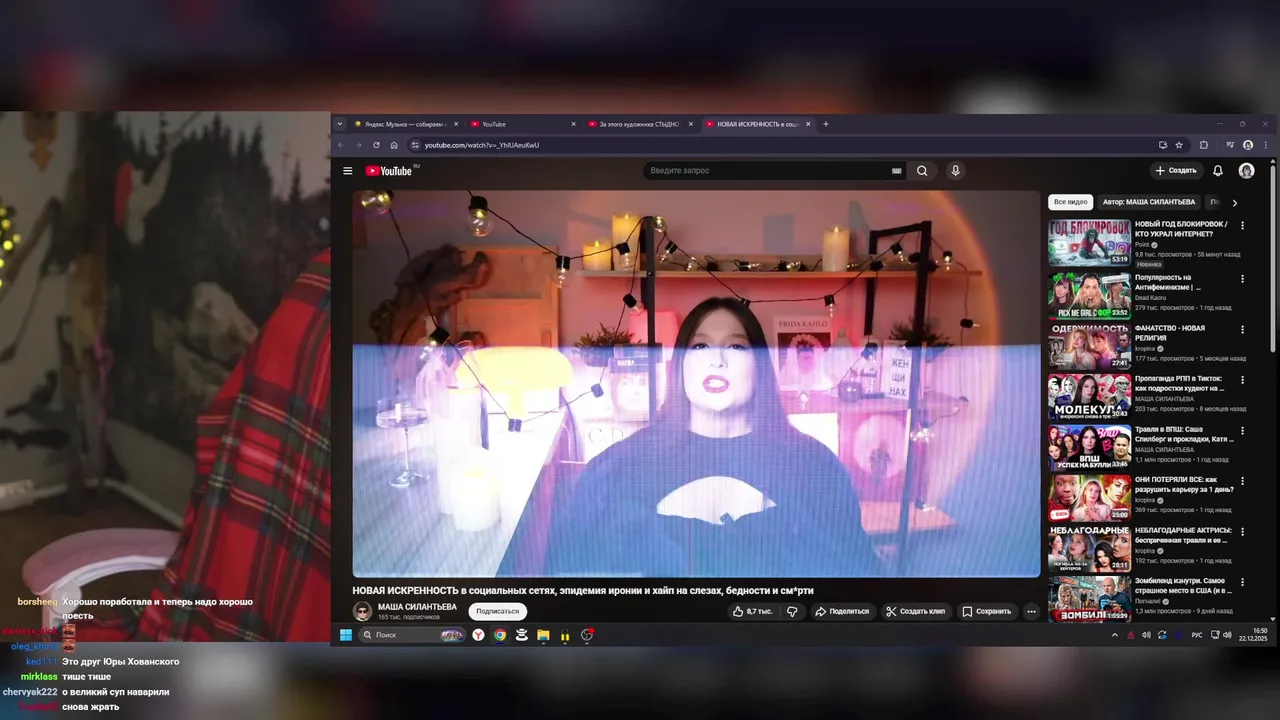Open the browser three-dot menu

(x=1266, y=145)
